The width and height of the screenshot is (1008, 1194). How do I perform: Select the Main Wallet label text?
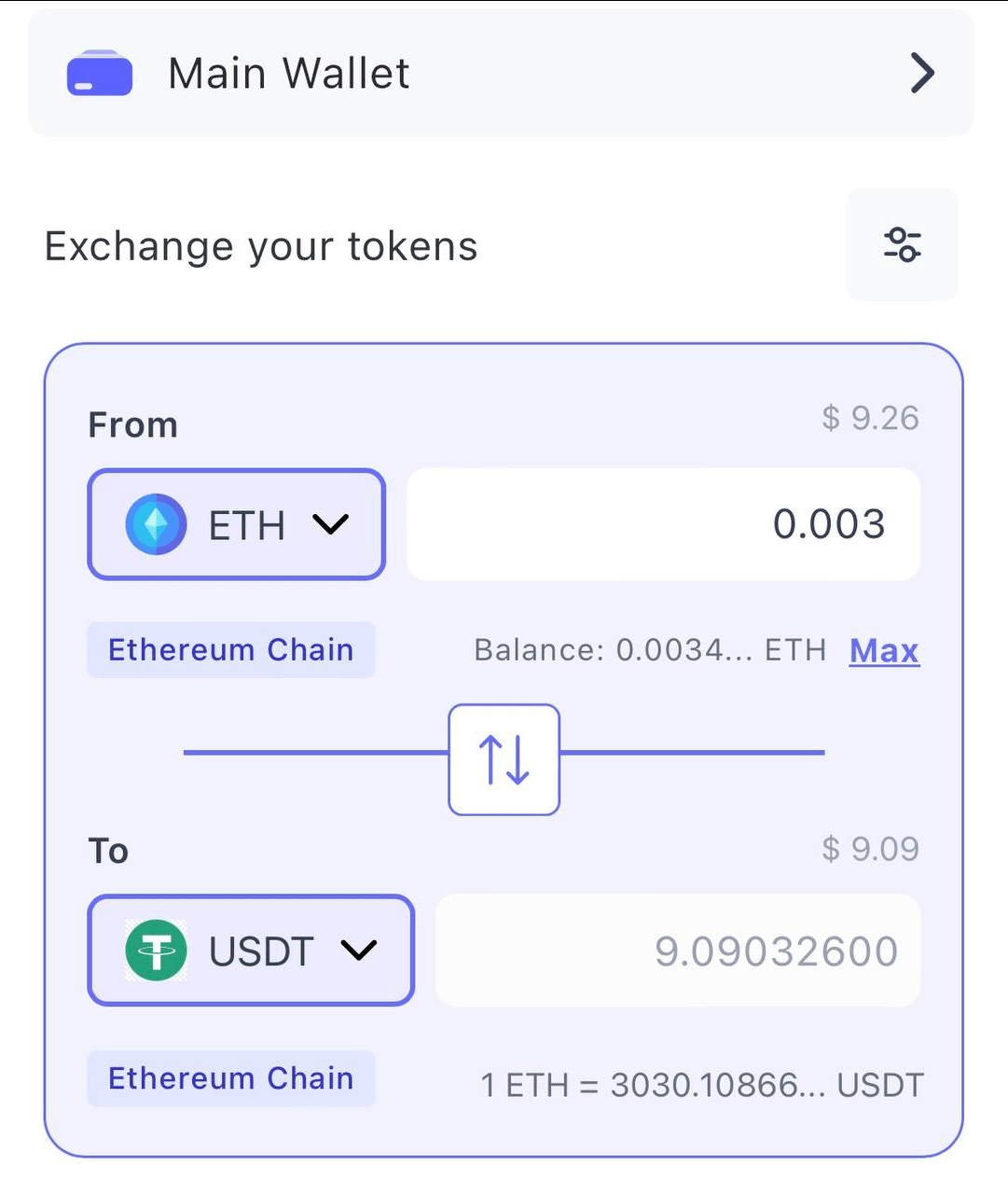click(288, 74)
